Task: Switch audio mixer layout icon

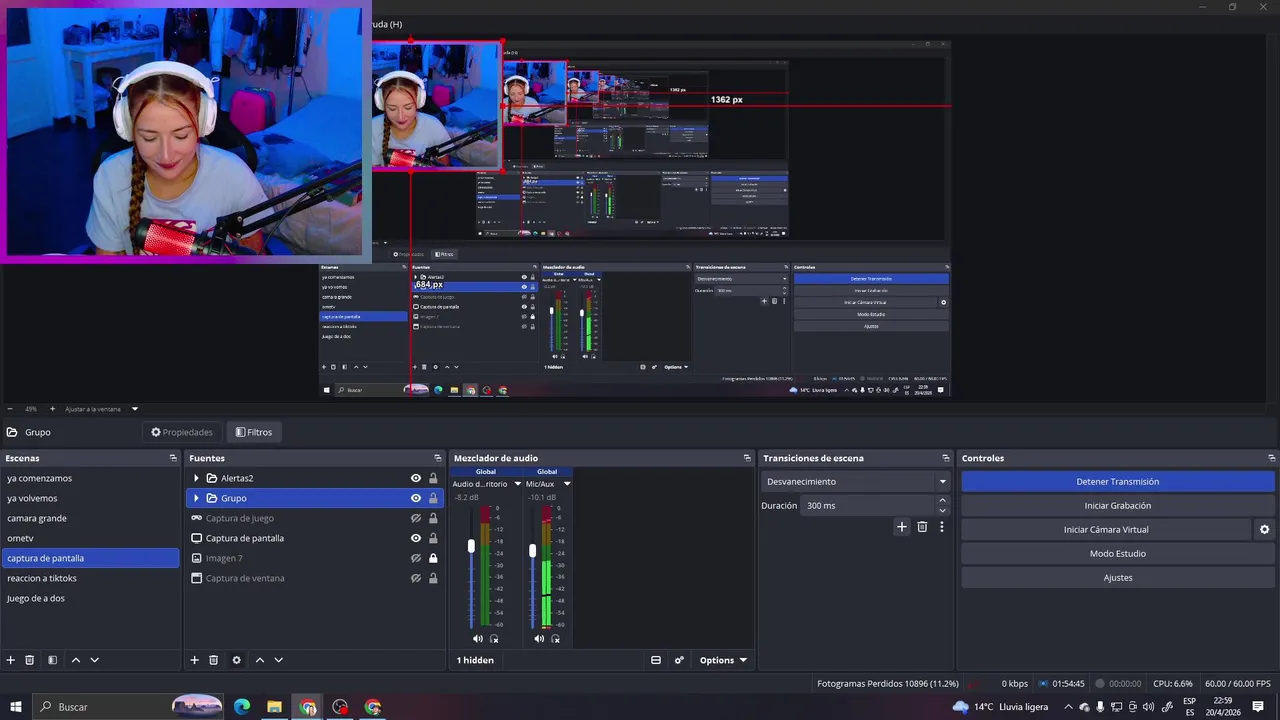Action: tap(656, 660)
